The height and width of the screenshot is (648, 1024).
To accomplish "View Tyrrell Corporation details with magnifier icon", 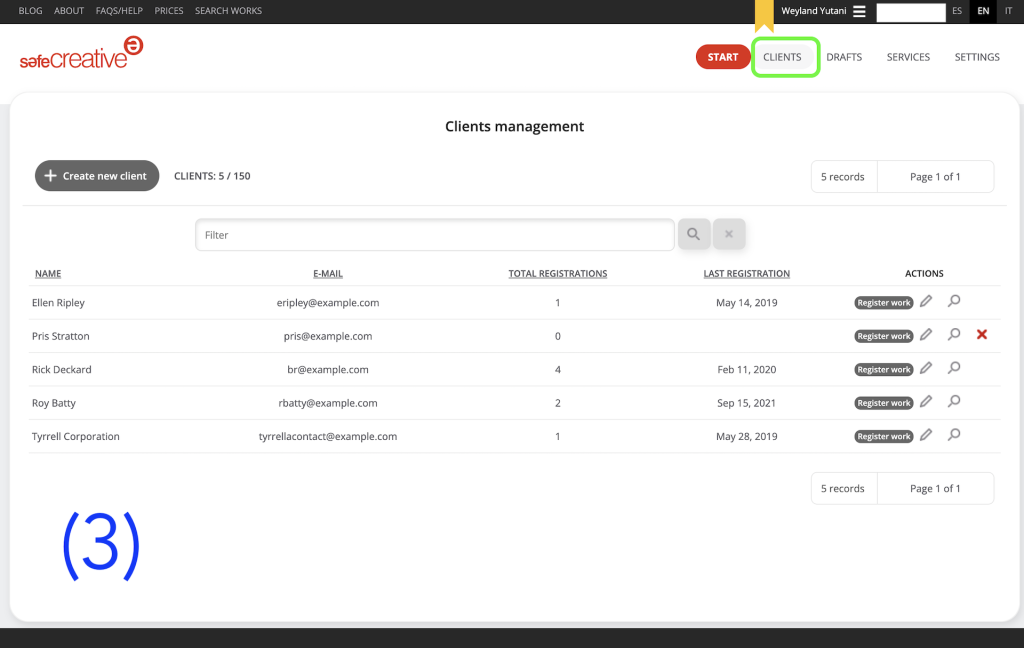I will point(954,435).
